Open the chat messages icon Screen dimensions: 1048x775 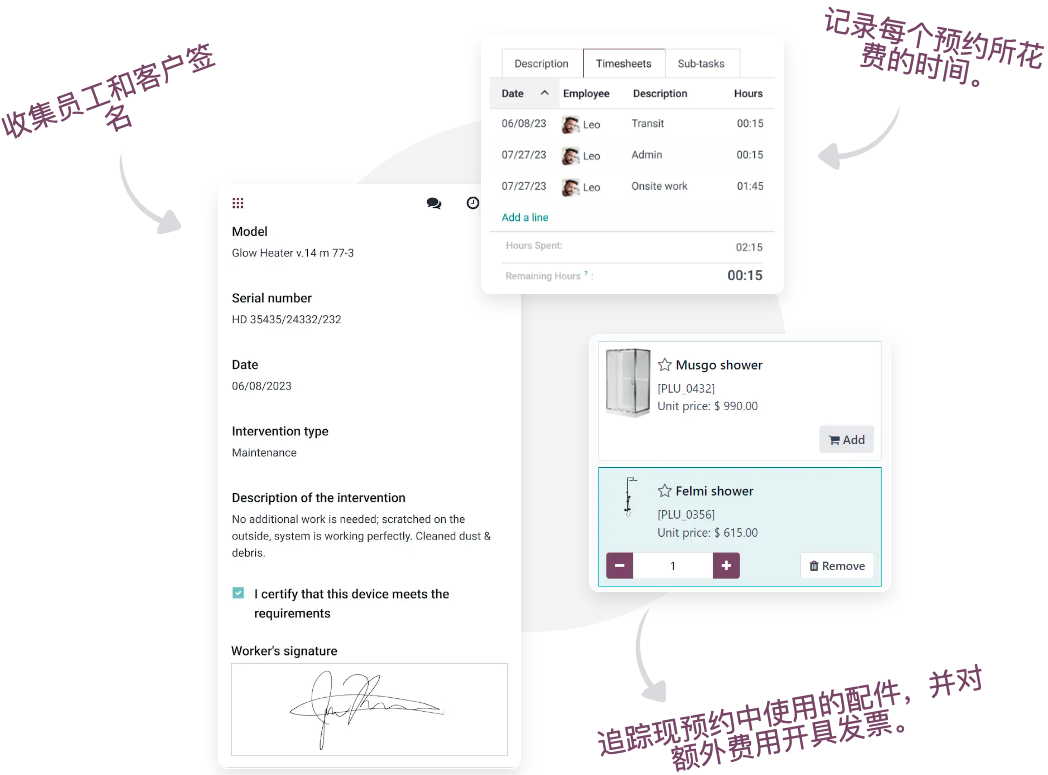tap(434, 203)
